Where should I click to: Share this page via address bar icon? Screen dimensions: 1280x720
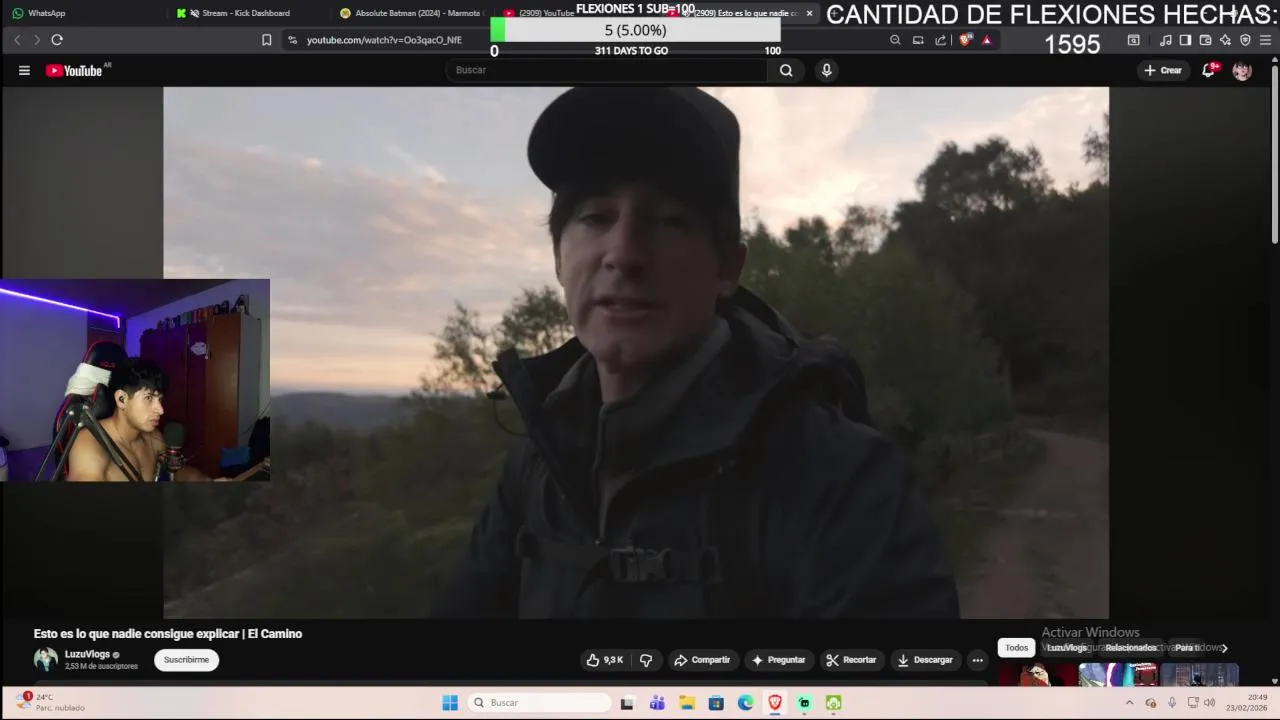tap(941, 40)
